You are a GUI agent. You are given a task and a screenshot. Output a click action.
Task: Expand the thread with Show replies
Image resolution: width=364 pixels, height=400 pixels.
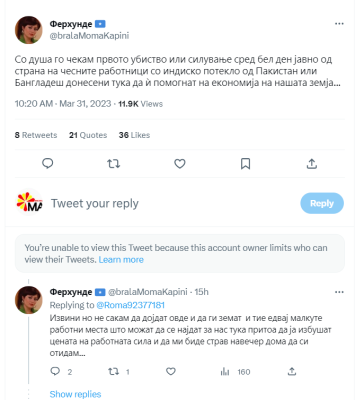coord(75,394)
